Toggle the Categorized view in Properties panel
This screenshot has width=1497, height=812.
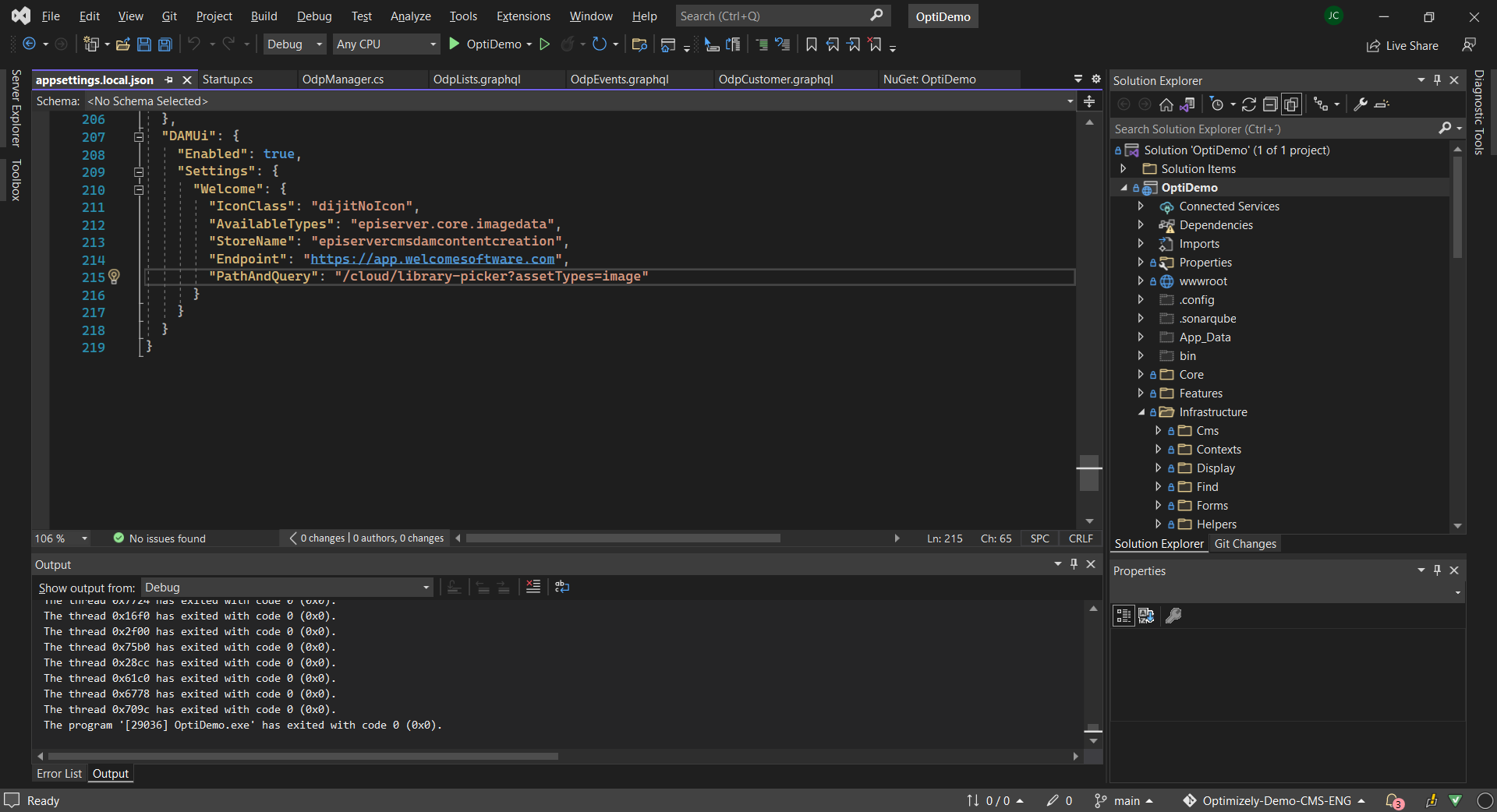[x=1124, y=616]
